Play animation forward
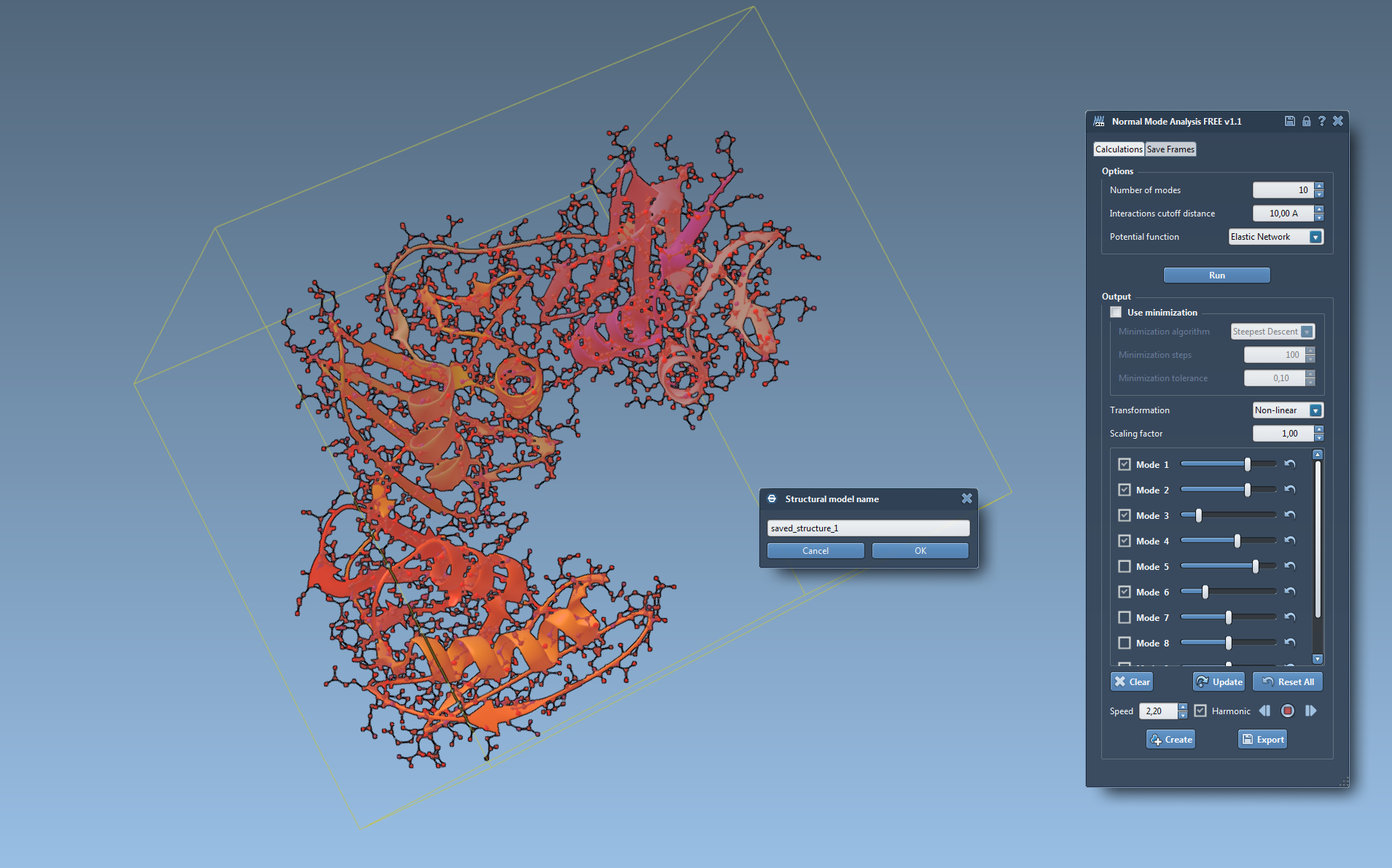Image resolution: width=1392 pixels, height=868 pixels. tap(1310, 711)
